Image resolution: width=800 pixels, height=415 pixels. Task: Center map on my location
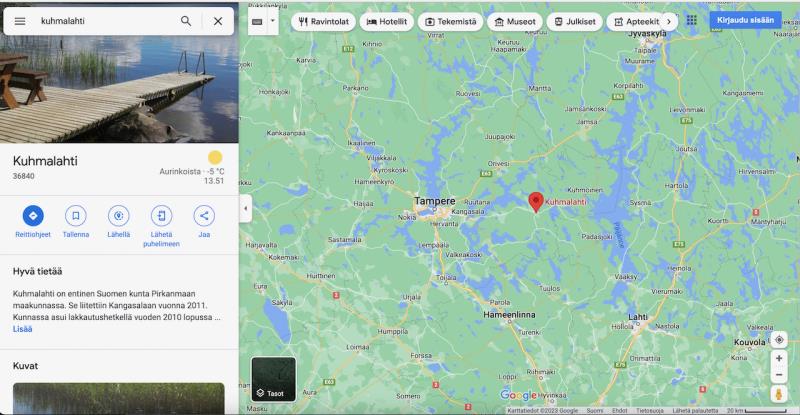click(x=779, y=340)
